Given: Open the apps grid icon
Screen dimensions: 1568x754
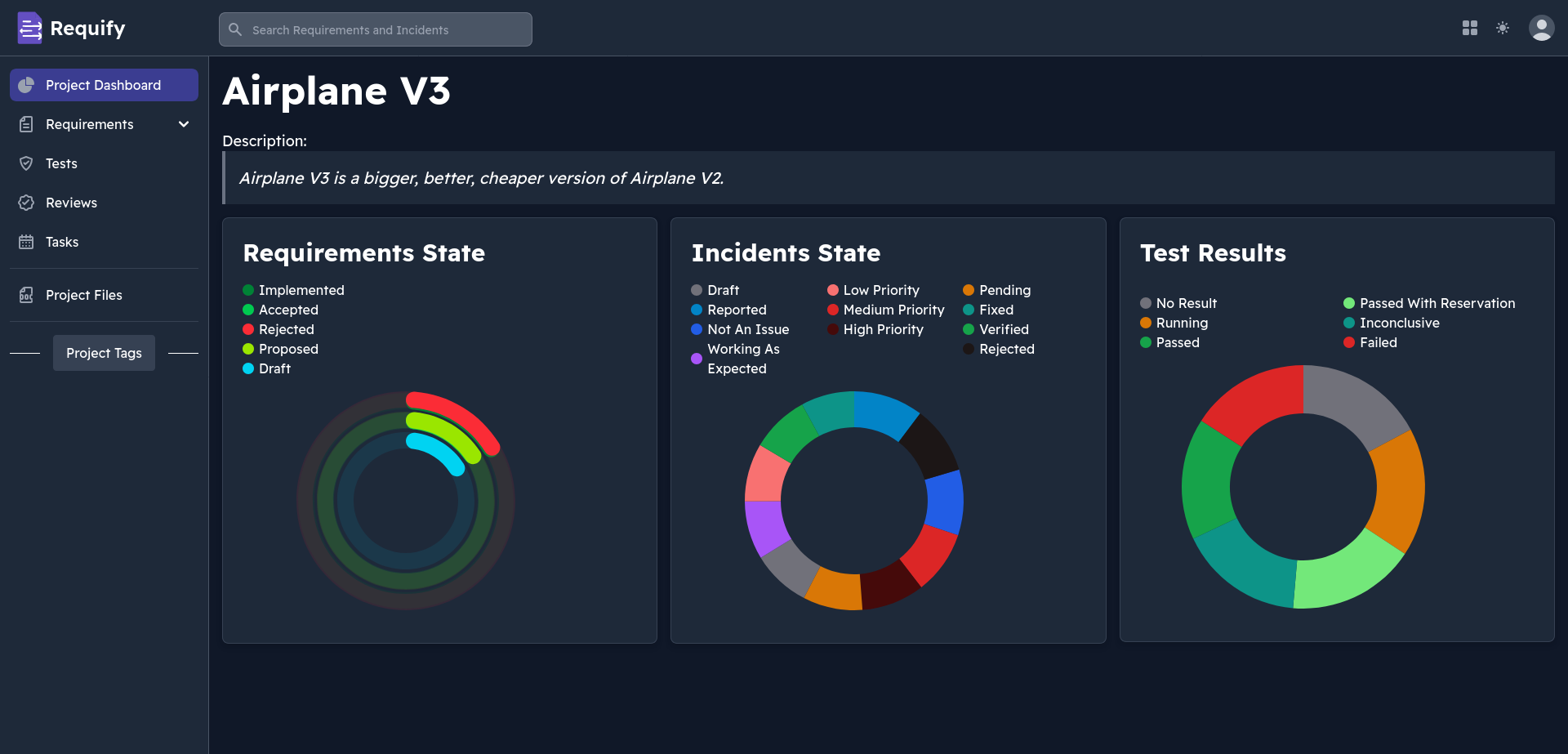Looking at the screenshot, I should point(1469,29).
